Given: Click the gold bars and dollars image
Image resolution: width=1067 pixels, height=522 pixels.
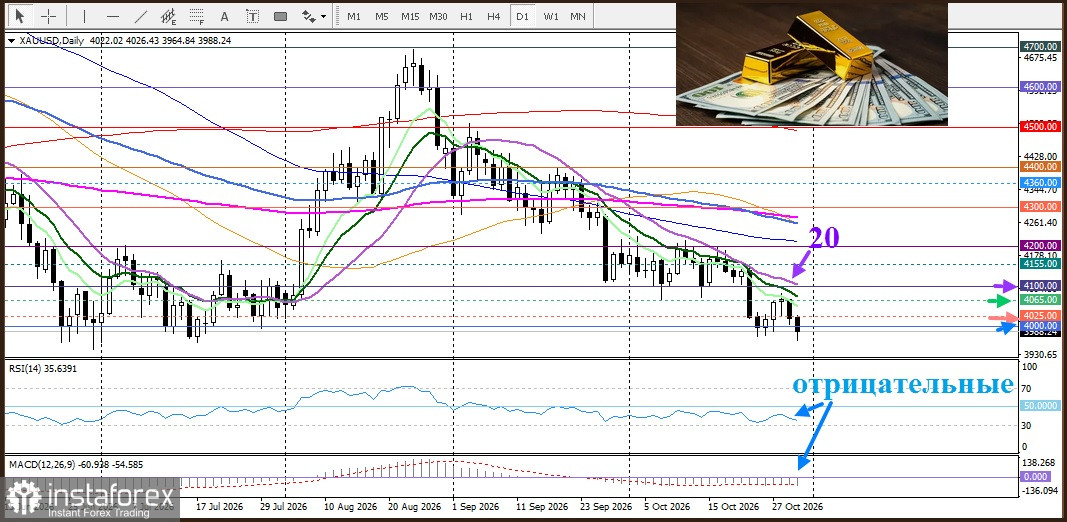Looking at the screenshot, I should [x=811, y=64].
